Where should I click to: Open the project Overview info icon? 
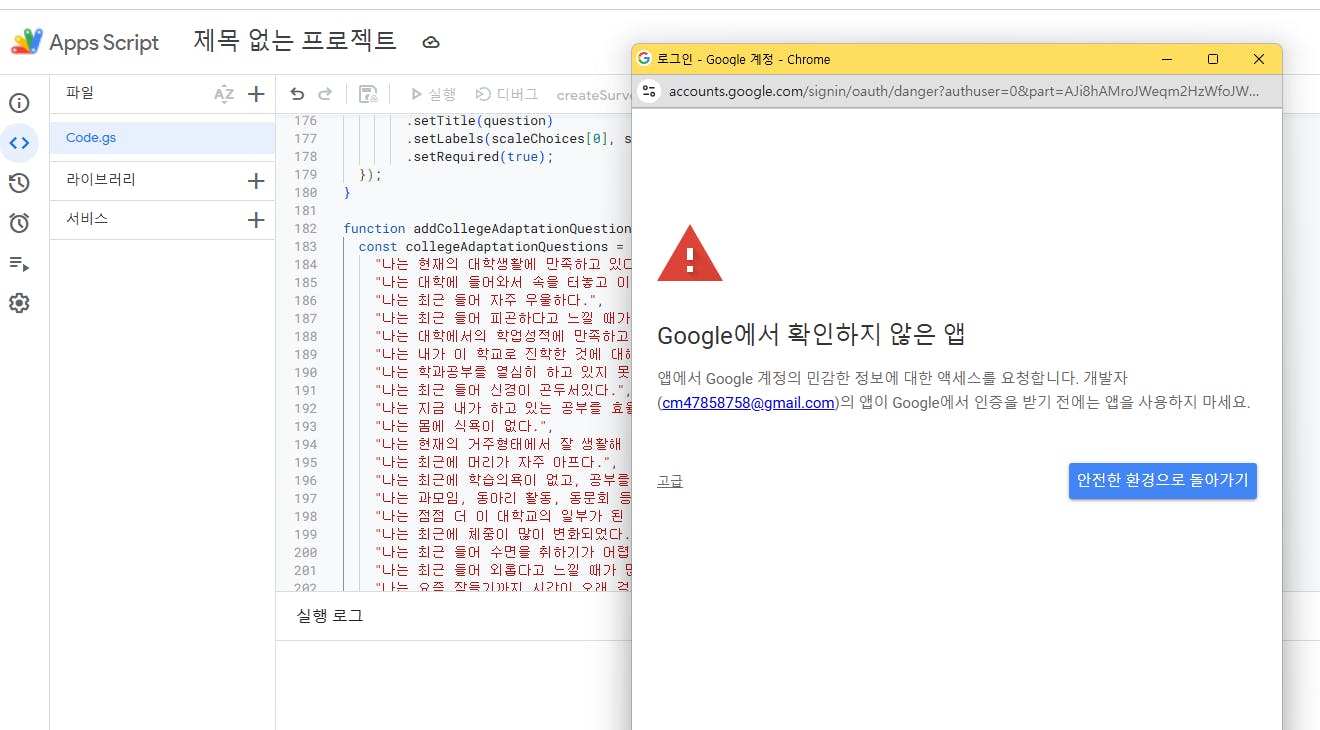tap(19, 103)
